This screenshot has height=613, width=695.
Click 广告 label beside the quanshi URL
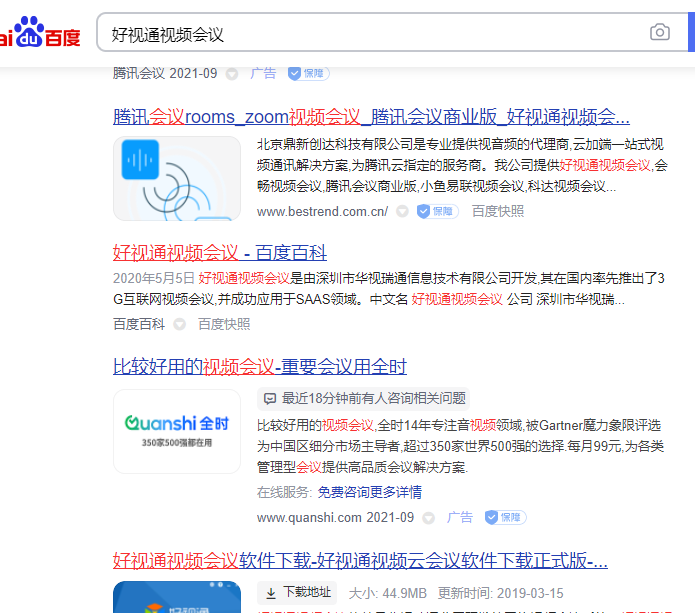point(460,517)
